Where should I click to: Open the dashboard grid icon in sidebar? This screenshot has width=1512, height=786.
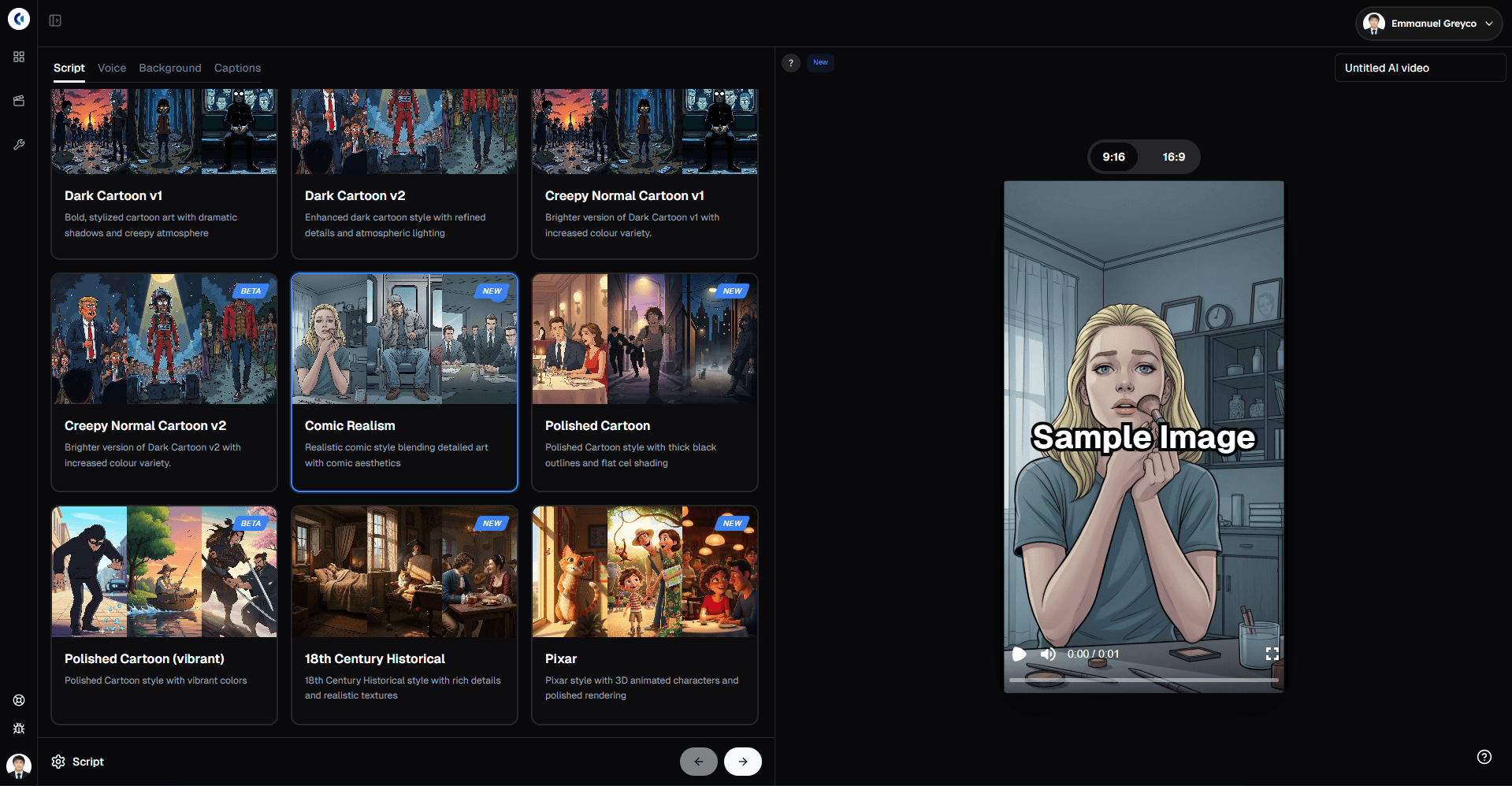point(18,57)
